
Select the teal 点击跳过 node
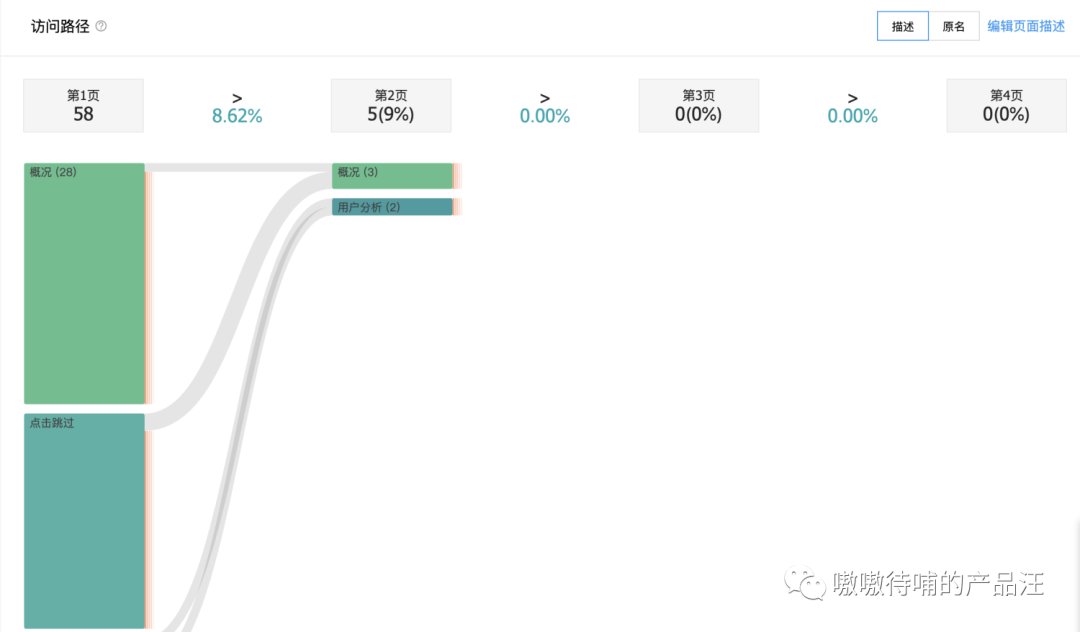(84, 520)
